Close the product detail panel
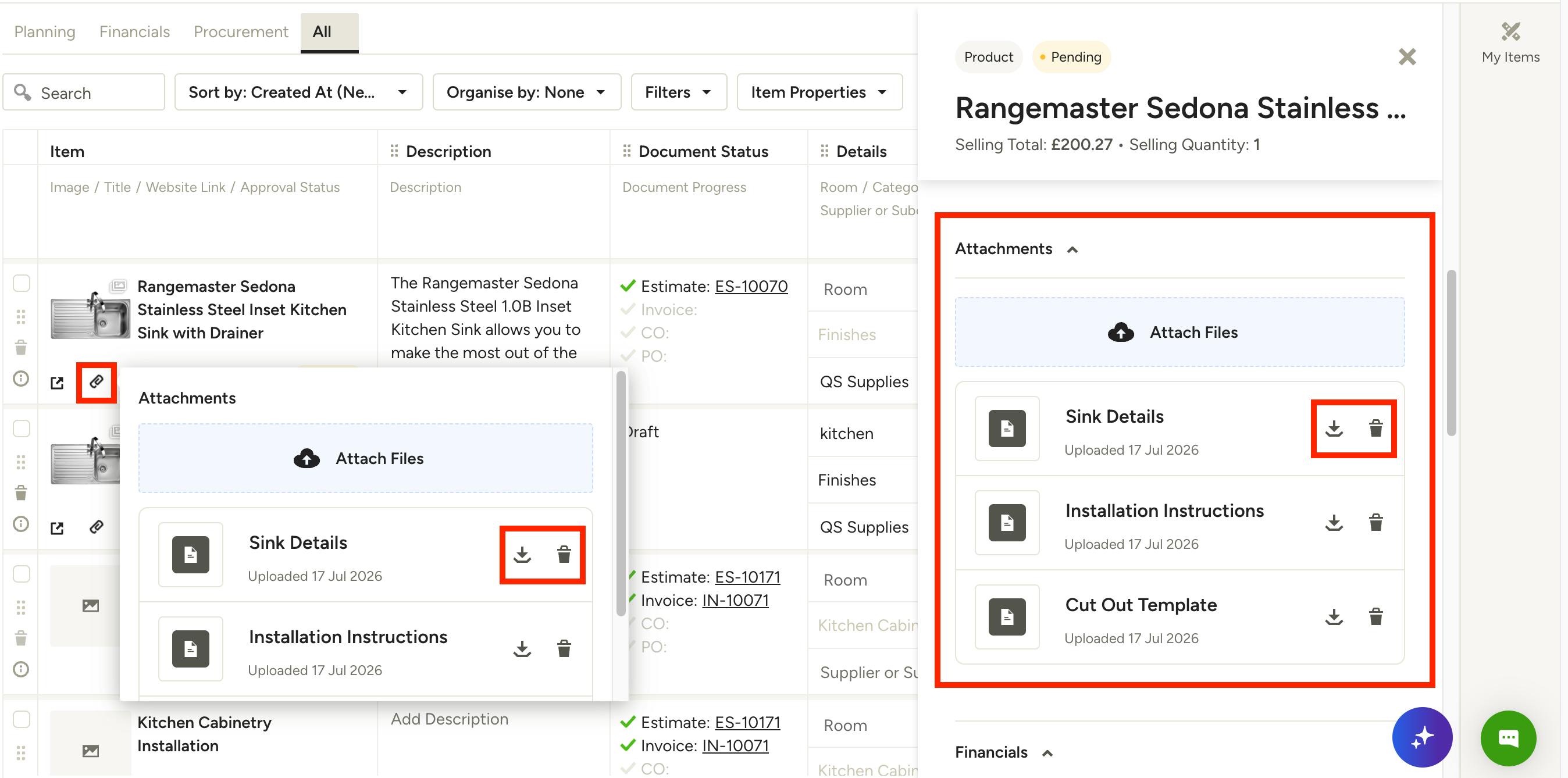Screen dimensions: 1568x778 click(1407, 56)
